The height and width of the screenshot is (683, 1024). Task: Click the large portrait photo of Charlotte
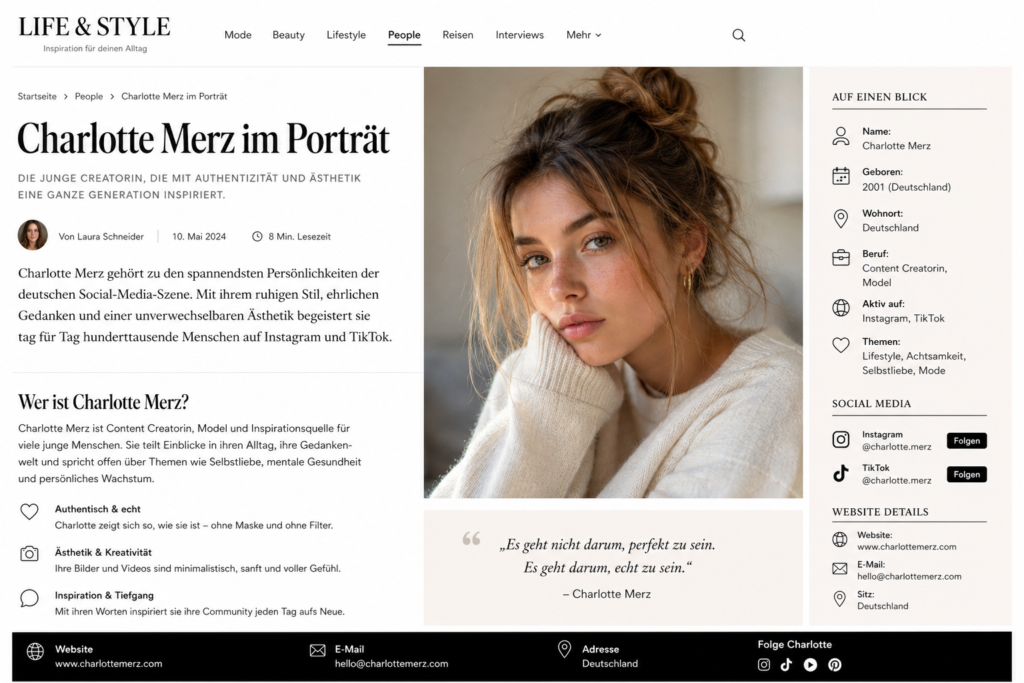[x=613, y=282]
